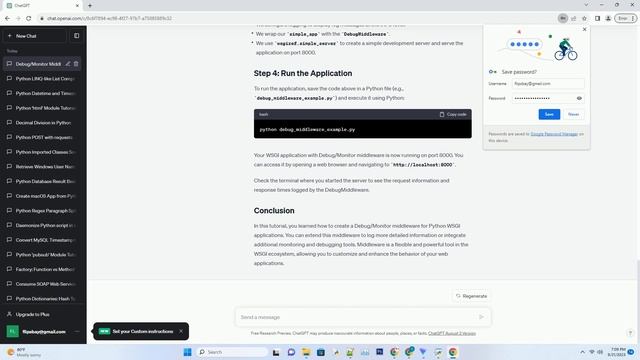Open File Explorer from taskbar
The image size is (640, 360).
point(306,352)
